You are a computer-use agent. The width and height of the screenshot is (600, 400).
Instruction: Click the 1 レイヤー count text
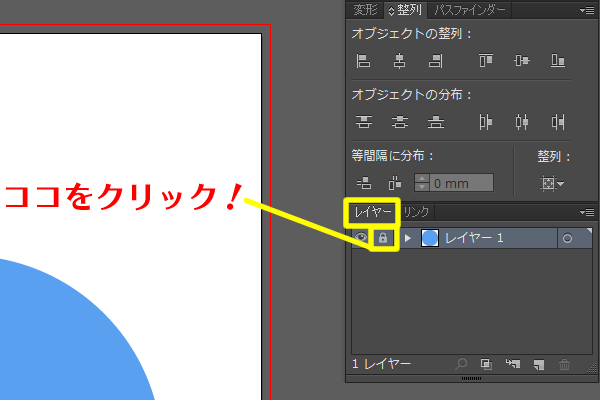click(x=381, y=364)
